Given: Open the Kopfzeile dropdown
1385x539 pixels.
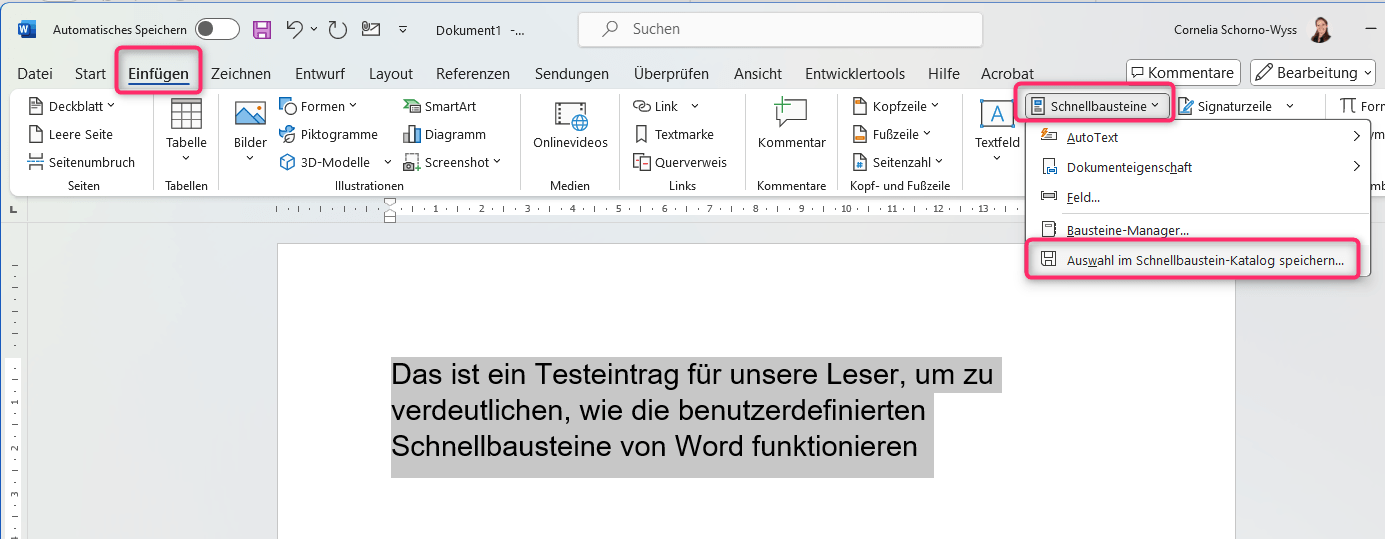Looking at the screenshot, I should point(896,106).
